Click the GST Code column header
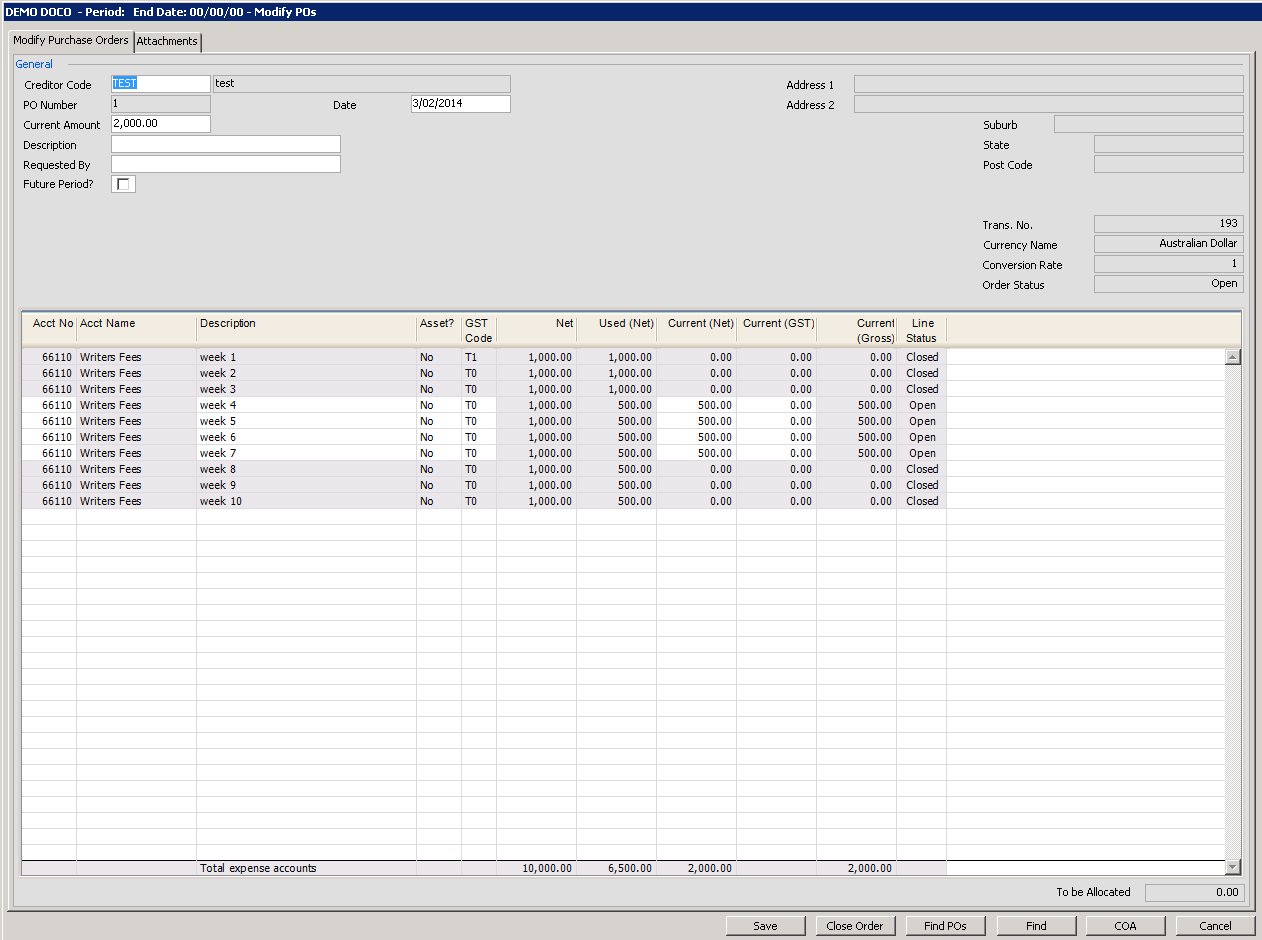Viewport: 1262px width, 940px height. (x=479, y=331)
